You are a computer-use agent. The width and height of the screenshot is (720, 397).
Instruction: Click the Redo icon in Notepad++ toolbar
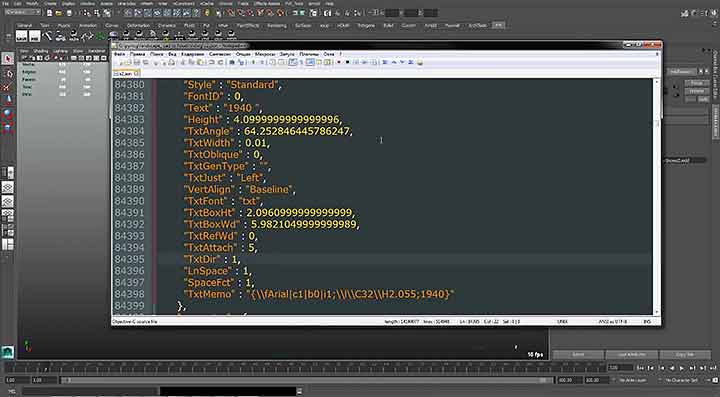point(221,62)
